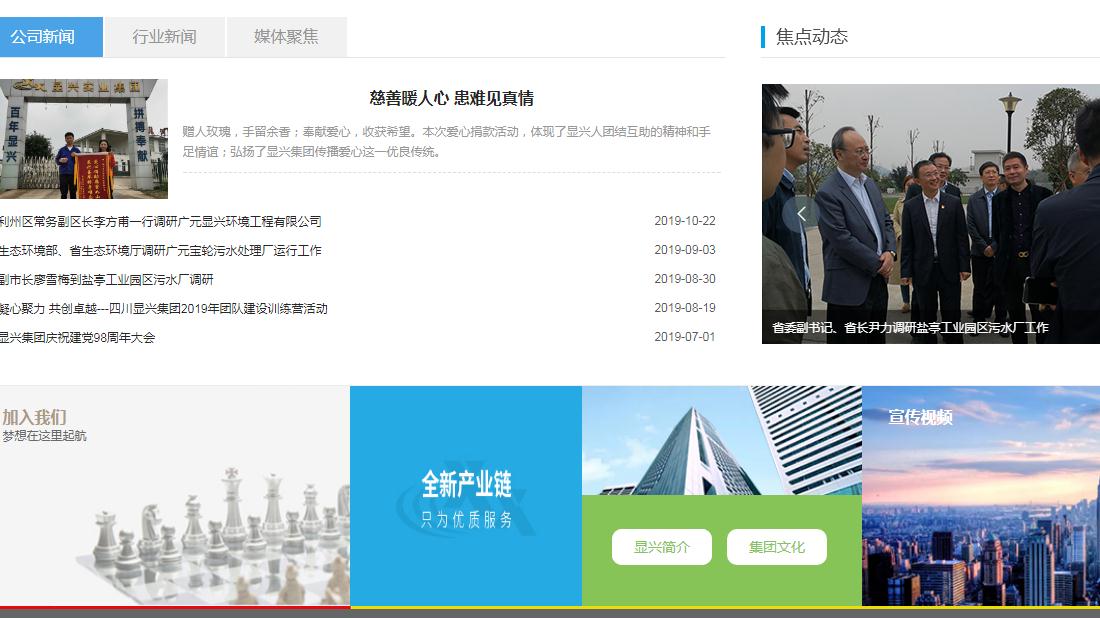The image size is (1100, 618).
Task: Click the date 2019-10-22
Action: [x=685, y=221]
